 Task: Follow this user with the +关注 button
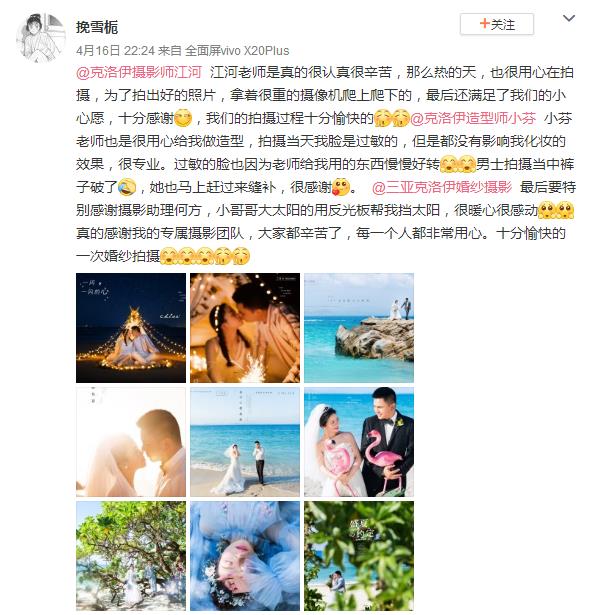pos(497,24)
